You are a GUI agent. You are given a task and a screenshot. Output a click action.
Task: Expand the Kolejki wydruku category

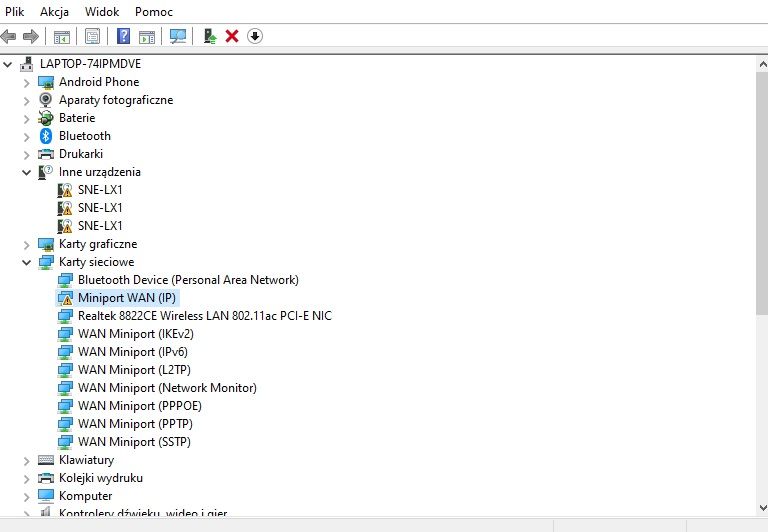point(26,479)
